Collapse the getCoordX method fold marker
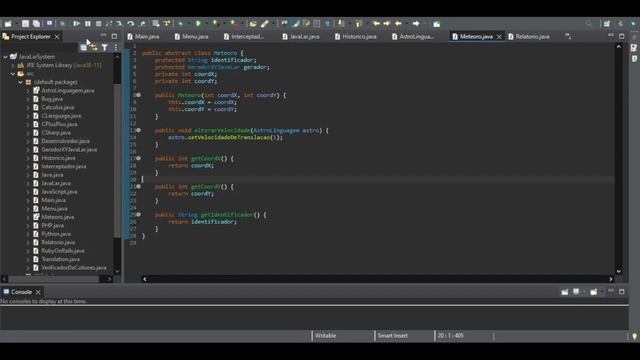 tap(138, 158)
